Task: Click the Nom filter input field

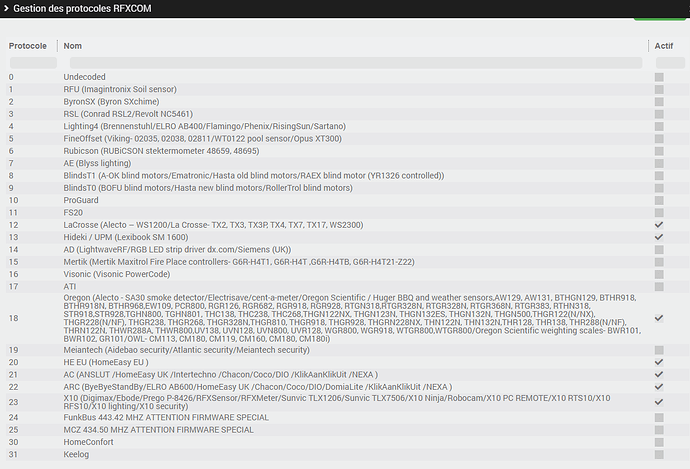Action: [350, 61]
